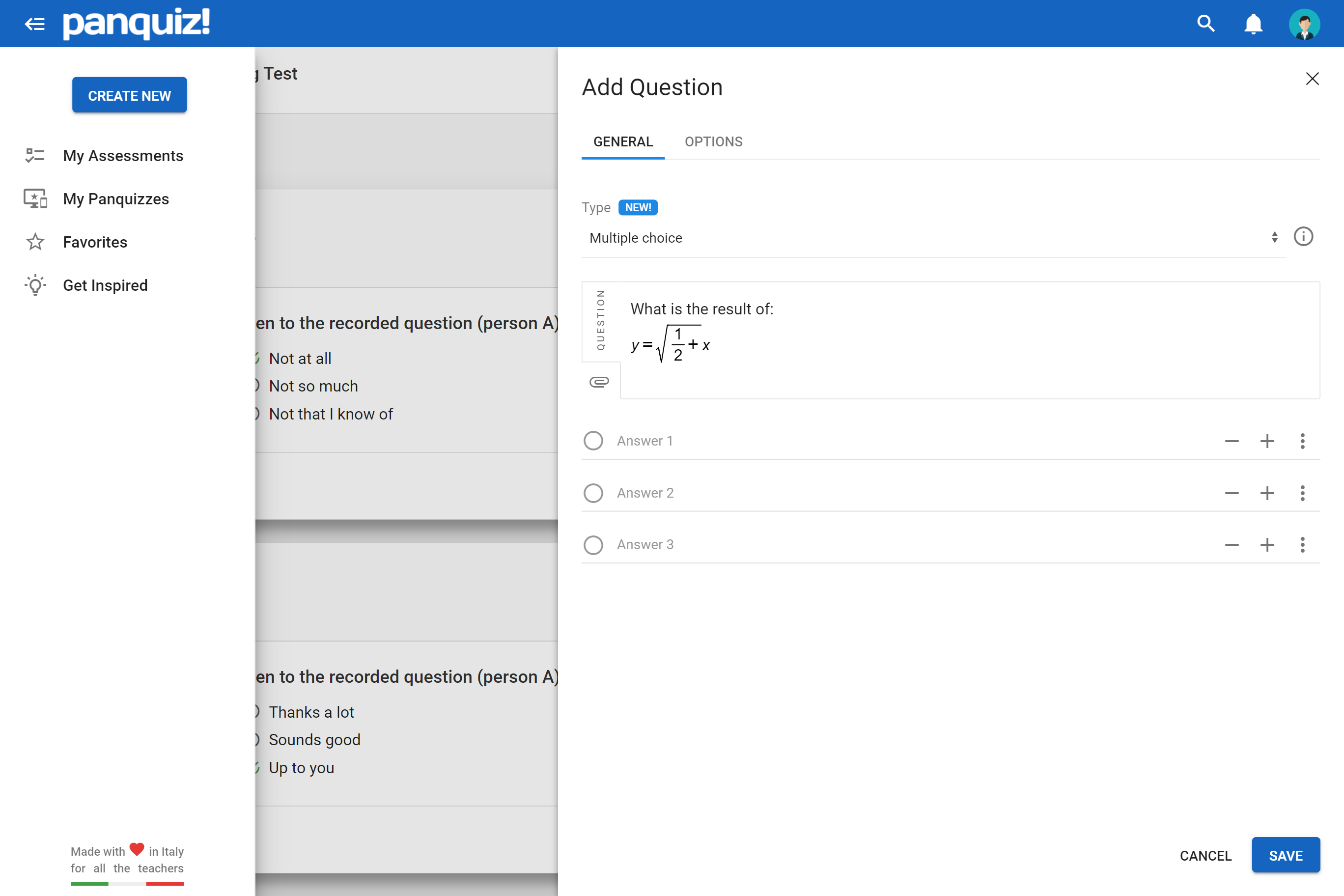Screen dimensions: 1344x896
Task: Open the user avatar menu
Action: (x=1304, y=24)
